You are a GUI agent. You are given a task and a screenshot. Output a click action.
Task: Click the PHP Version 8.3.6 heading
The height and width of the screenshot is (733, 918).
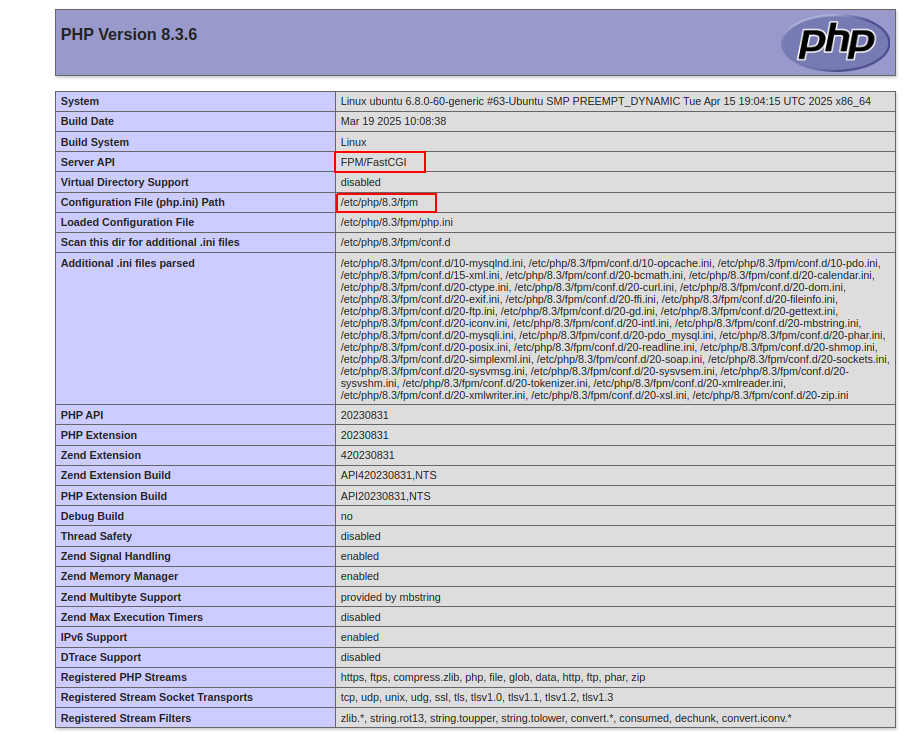(129, 35)
